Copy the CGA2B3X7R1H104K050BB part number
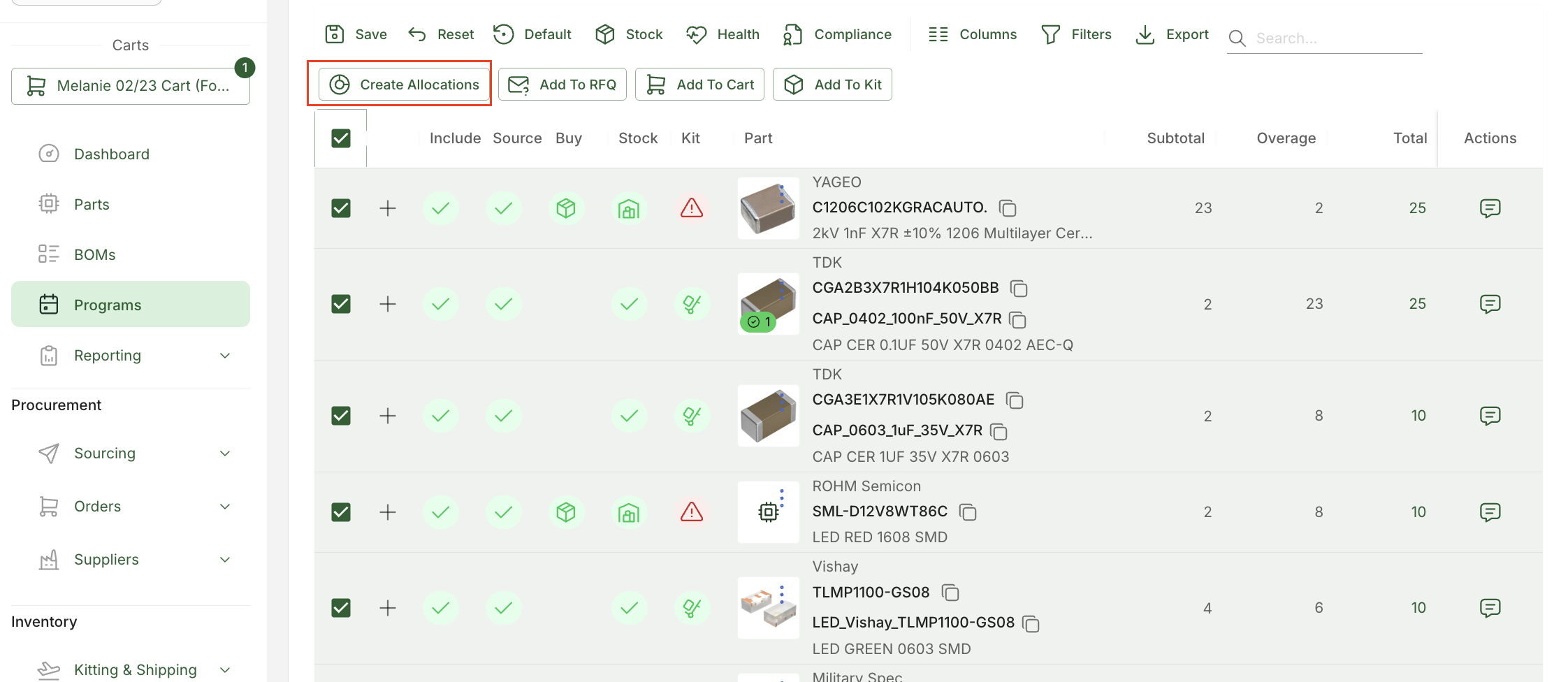 point(1019,289)
